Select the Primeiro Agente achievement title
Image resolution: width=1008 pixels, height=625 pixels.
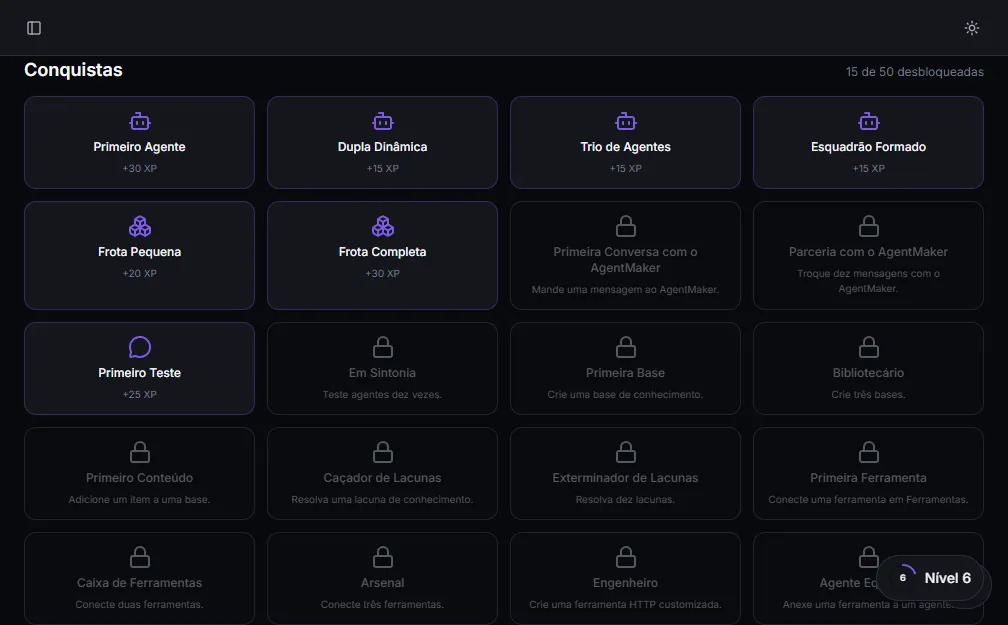(140, 147)
